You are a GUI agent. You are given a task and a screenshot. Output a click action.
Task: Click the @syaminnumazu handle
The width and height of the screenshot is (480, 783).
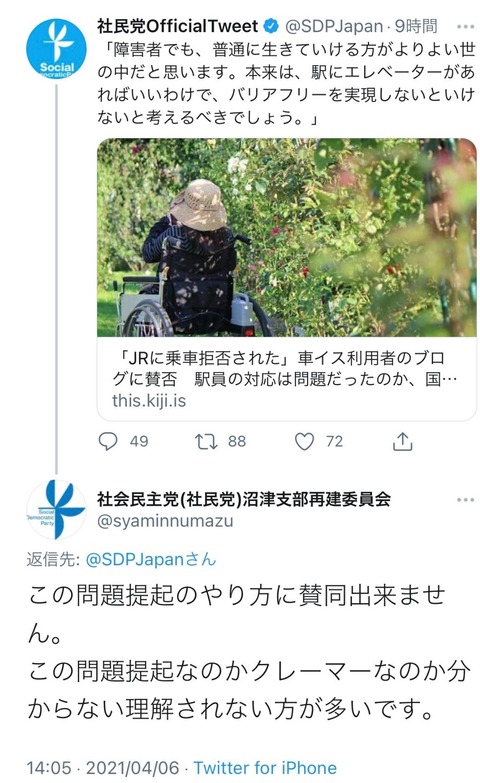point(165,521)
